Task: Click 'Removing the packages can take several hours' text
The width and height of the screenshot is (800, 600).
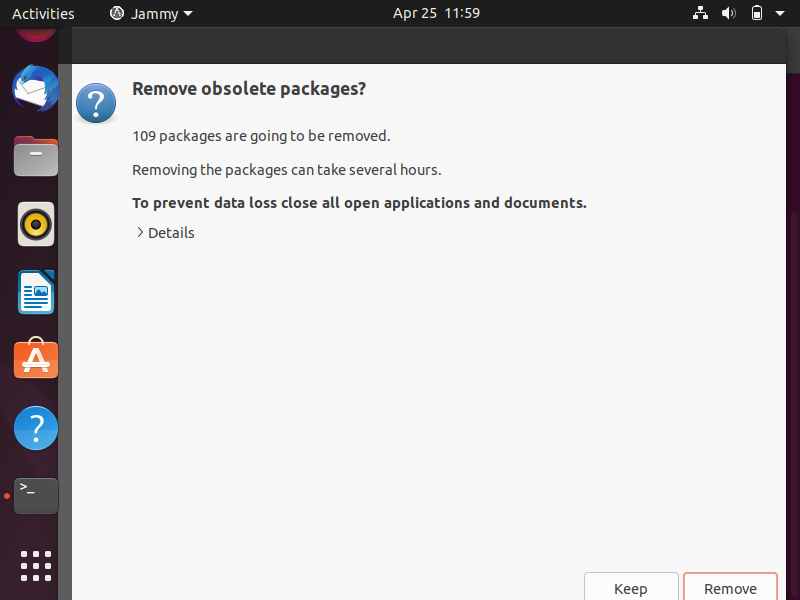Action: [x=287, y=170]
